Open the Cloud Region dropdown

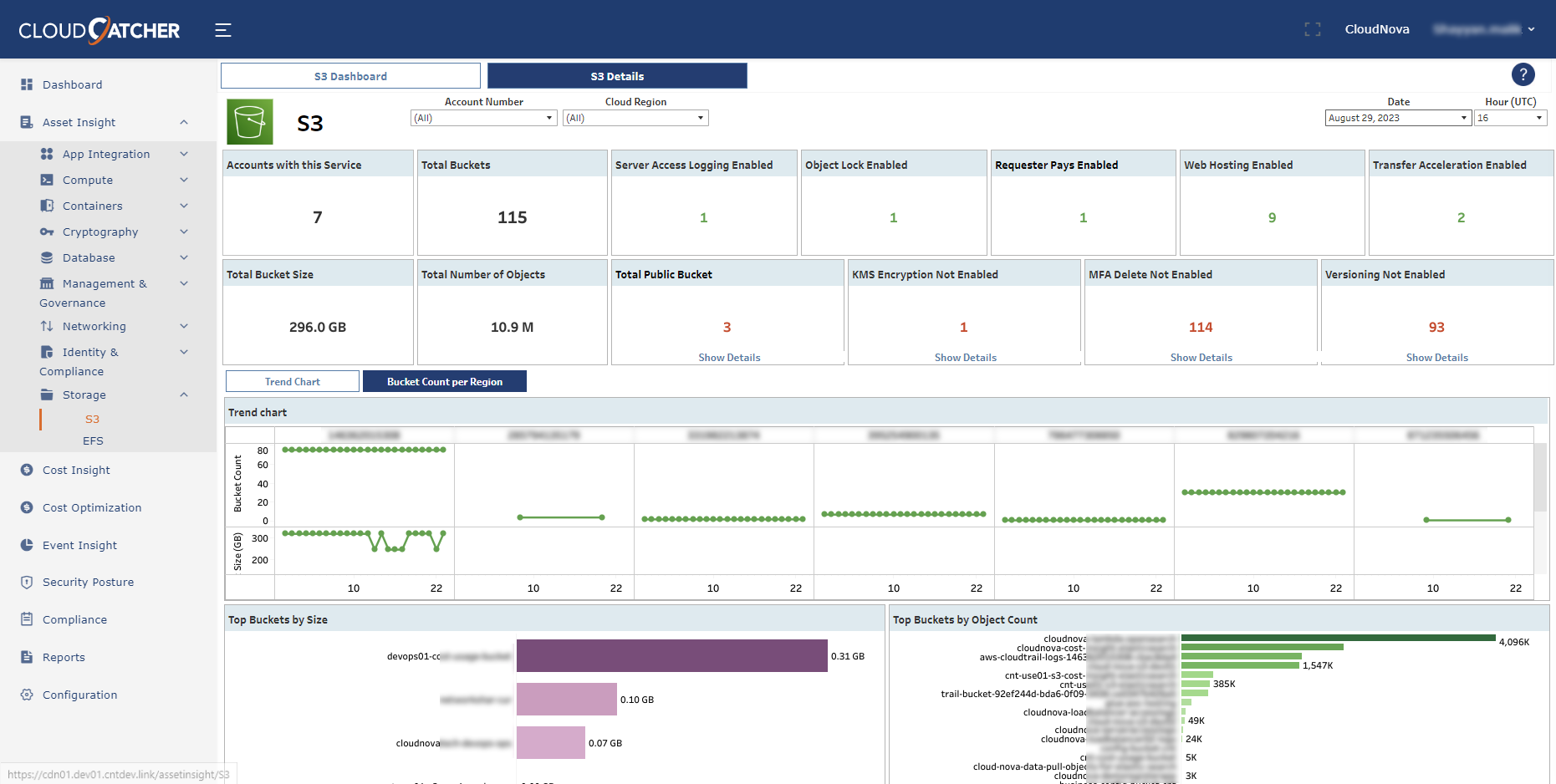(635, 118)
